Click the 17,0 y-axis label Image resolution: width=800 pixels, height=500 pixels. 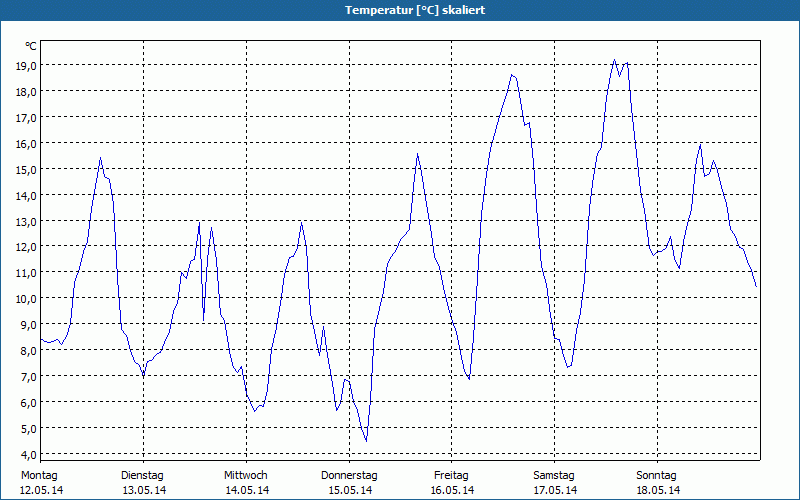(x=26, y=118)
